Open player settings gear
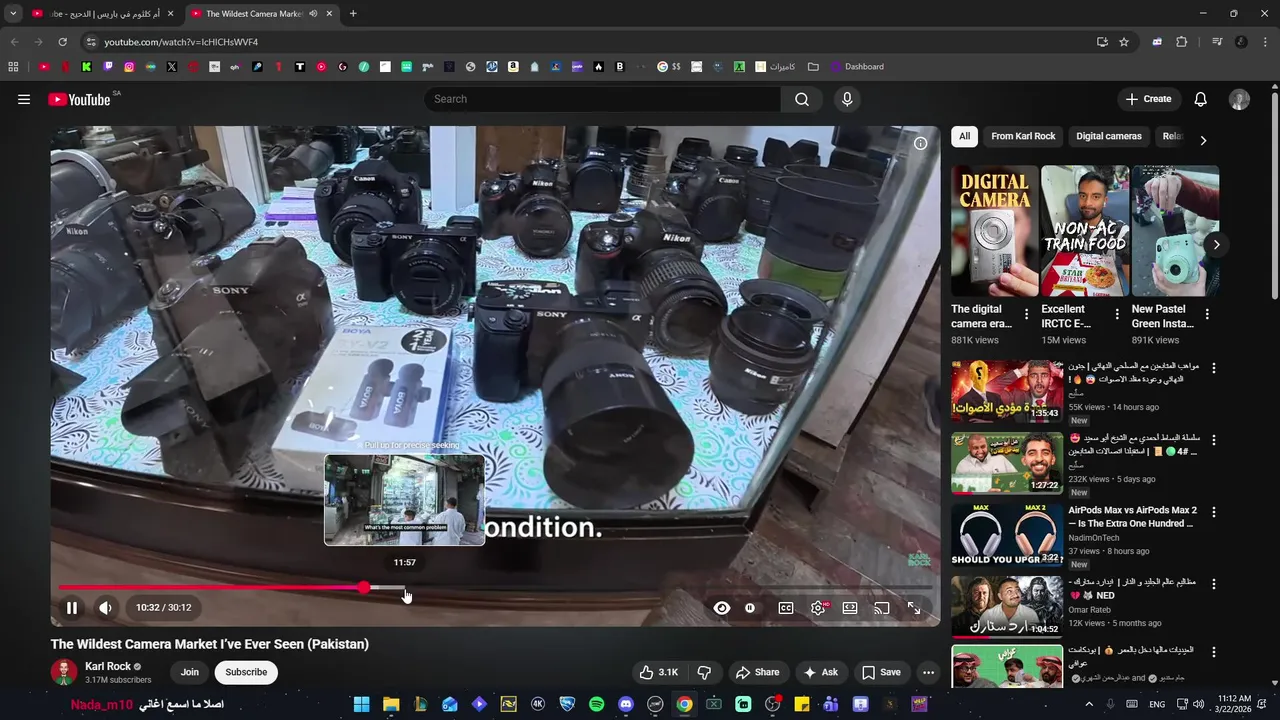This screenshot has width=1280, height=720. pos(818,608)
